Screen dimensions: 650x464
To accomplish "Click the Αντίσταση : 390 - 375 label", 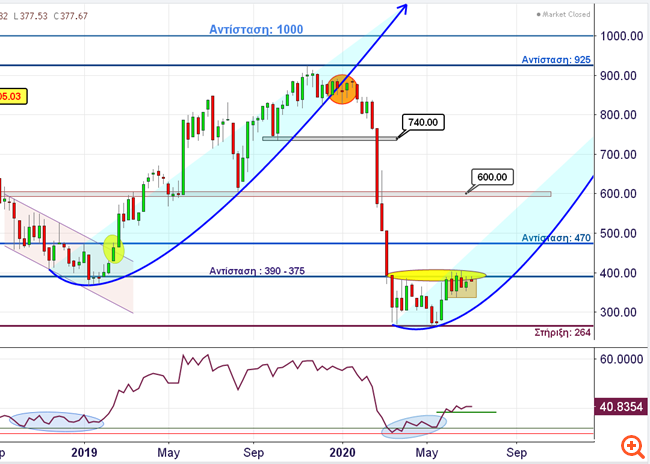I will pos(254,271).
